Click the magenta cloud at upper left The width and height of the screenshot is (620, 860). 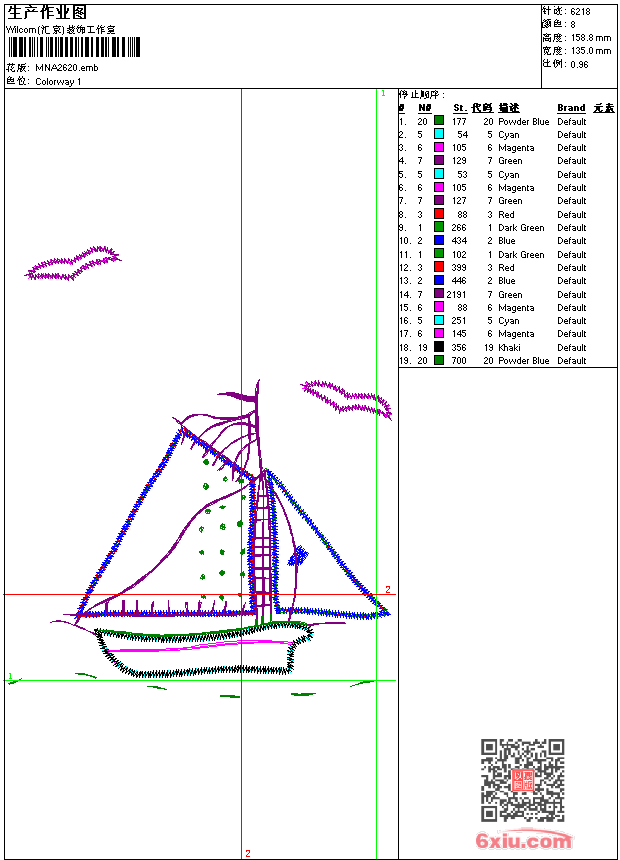coord(73,264)
